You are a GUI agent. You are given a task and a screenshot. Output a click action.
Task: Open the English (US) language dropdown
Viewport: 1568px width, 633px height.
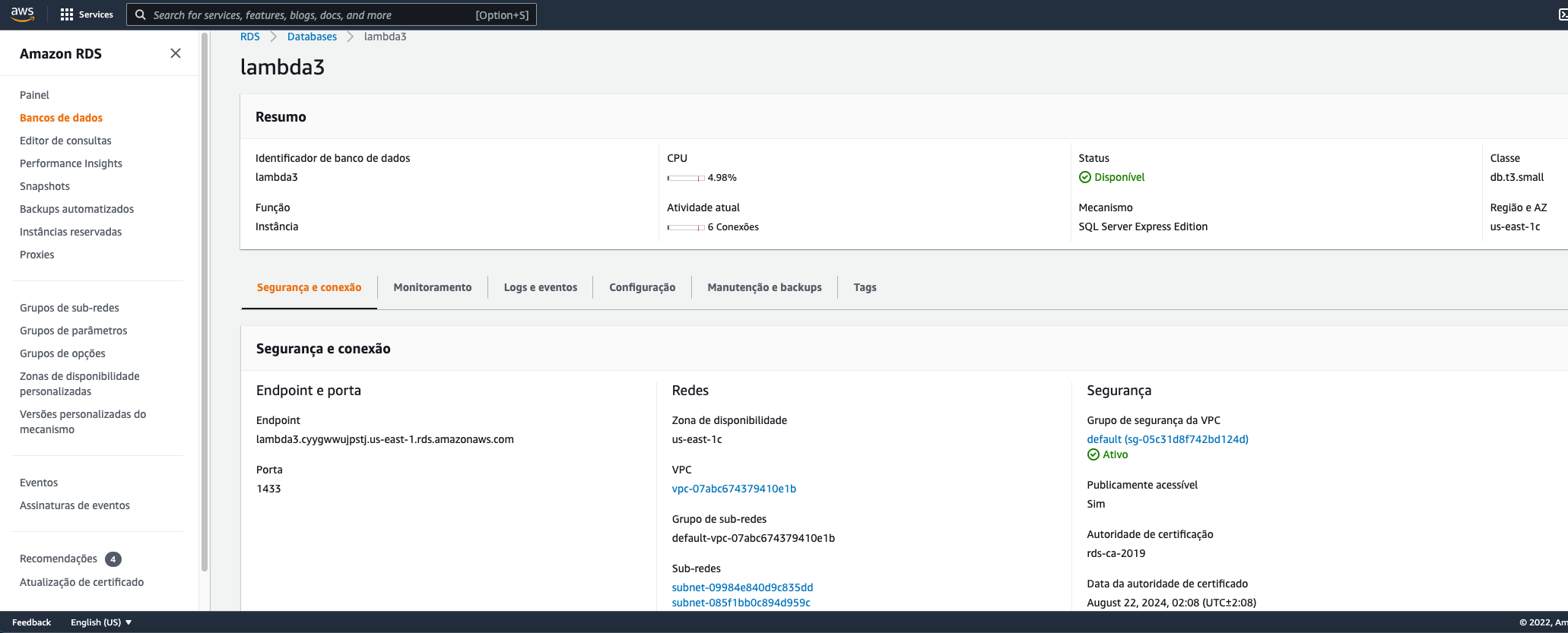101,622
